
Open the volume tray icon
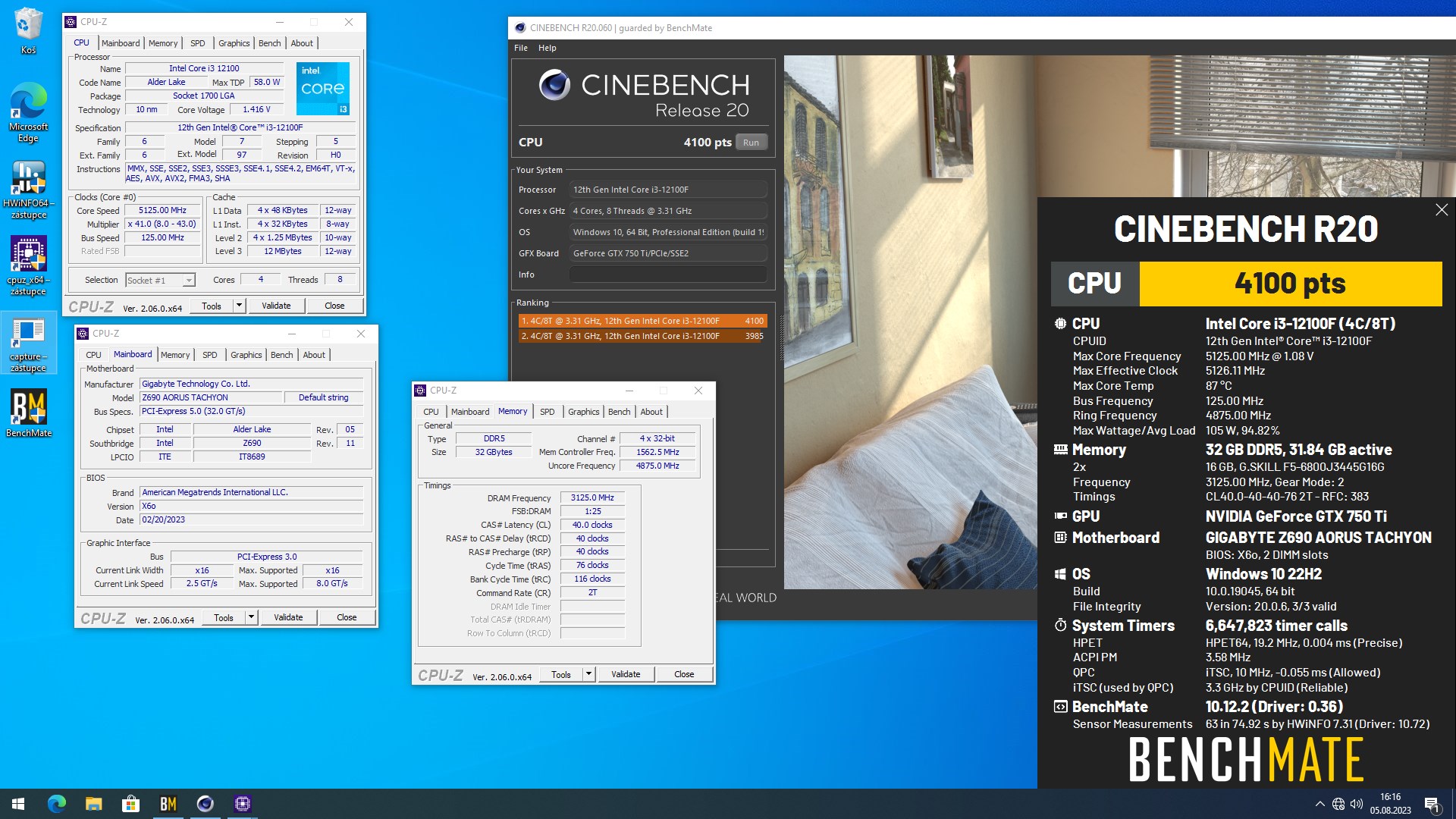pyautogui.click(x=1357, y=804)
